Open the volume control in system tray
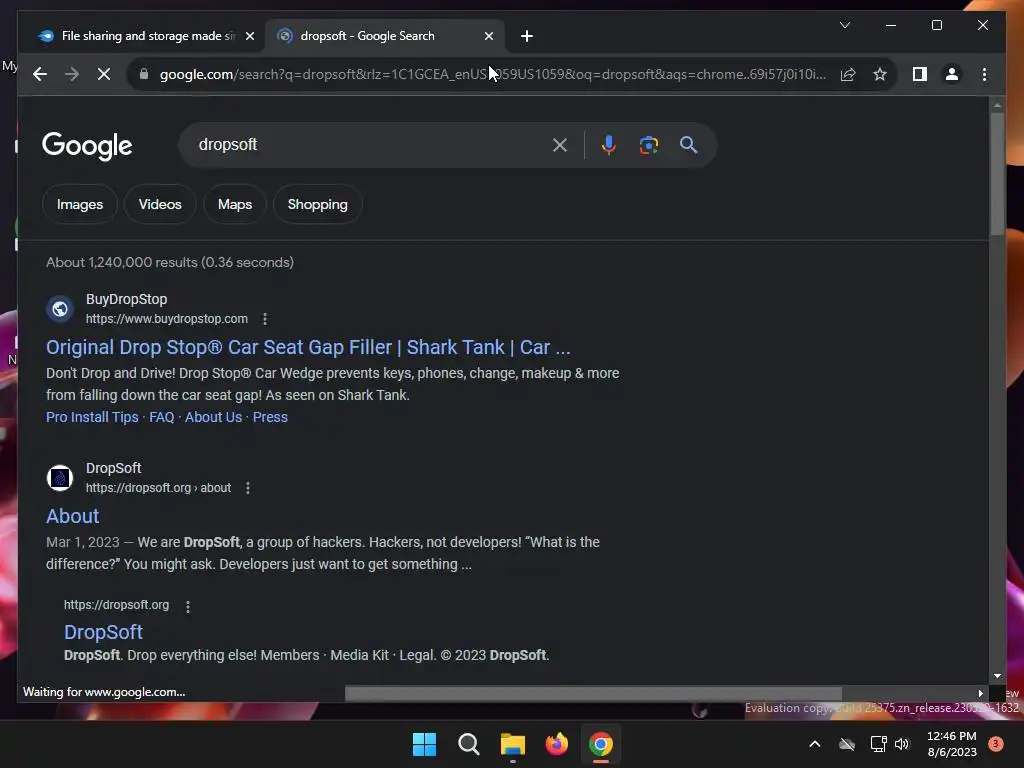The height and width of the screenshot is (768, 1024). pyautogui.click(x=902, y=744)
